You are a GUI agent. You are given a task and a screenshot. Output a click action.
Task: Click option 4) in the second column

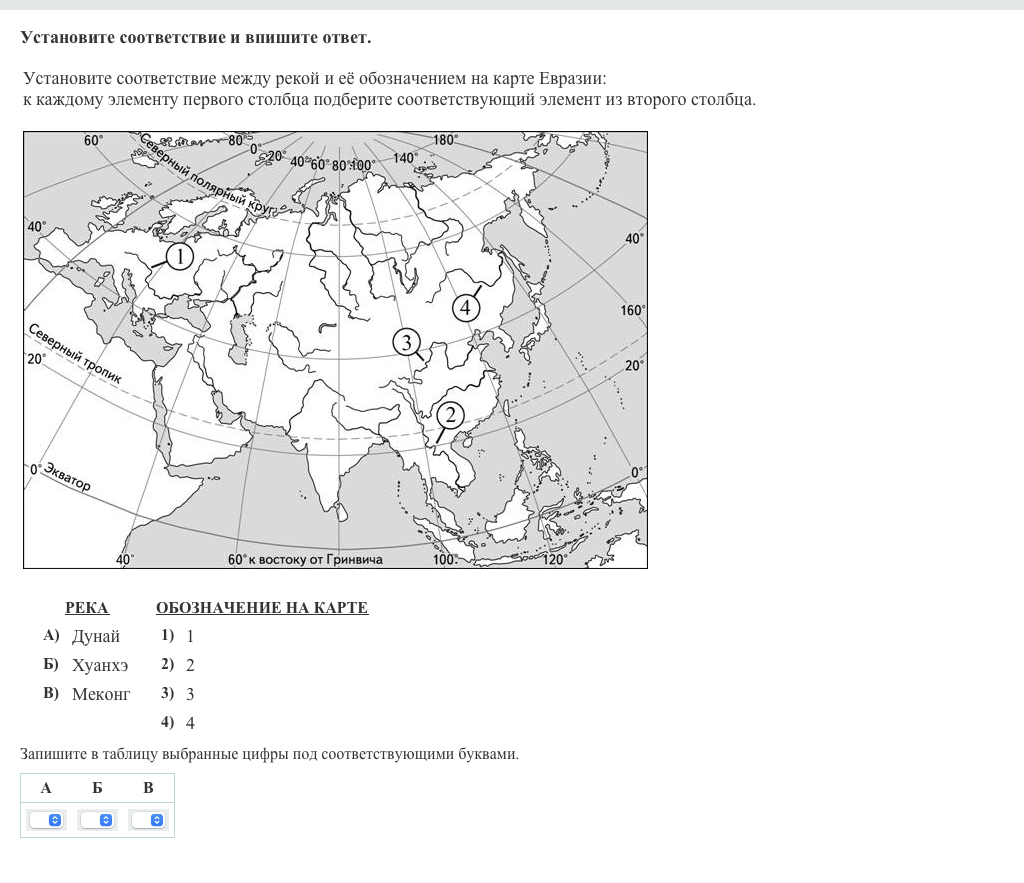[x=178, y=723]
